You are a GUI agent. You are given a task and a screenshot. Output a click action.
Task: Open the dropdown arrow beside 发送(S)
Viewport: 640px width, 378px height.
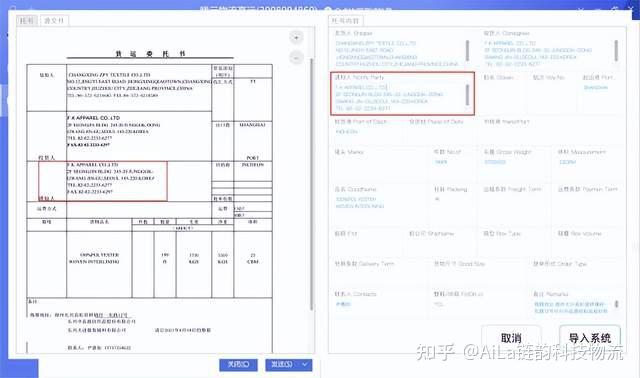(x=305, y=364)
